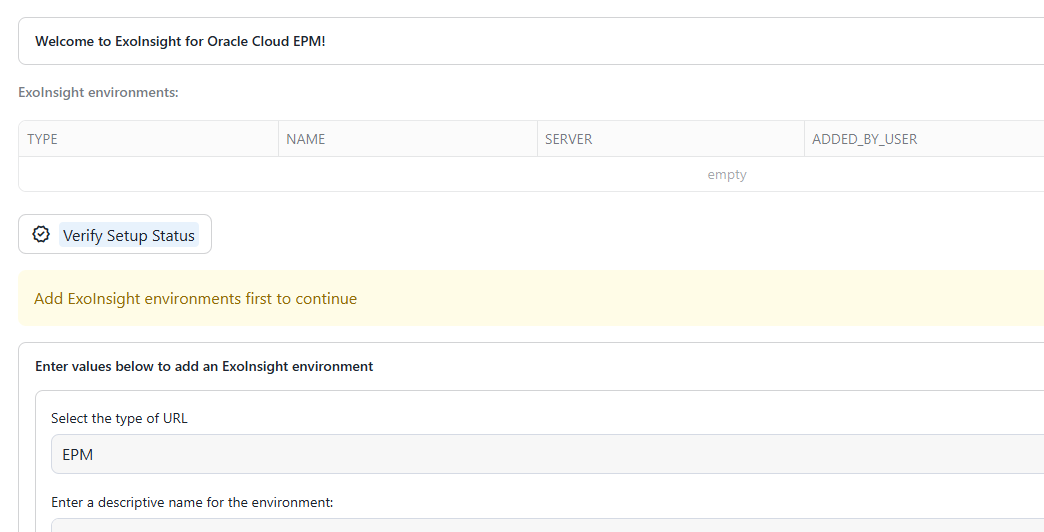The height and width of the screenshot is (532, 1044).
Task: Click the SERVER column header
Action: [x=569, y=139]
